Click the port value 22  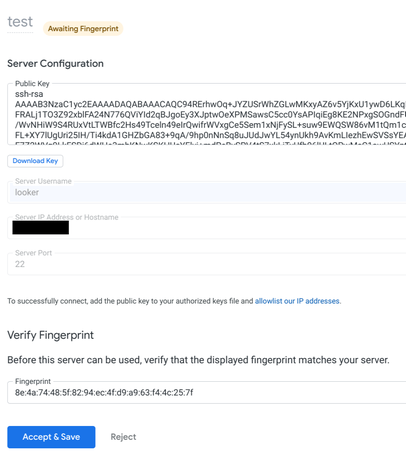point(20,264)
